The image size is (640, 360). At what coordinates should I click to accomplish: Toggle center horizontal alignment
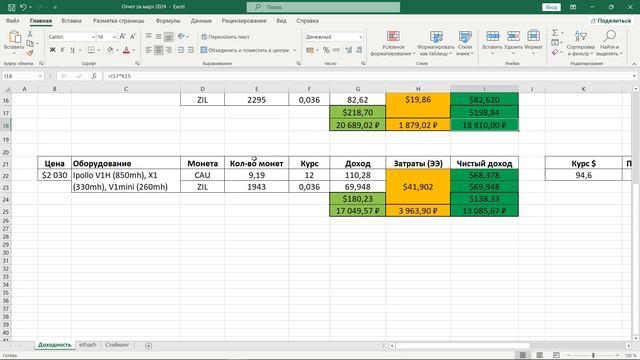point(158,50)
